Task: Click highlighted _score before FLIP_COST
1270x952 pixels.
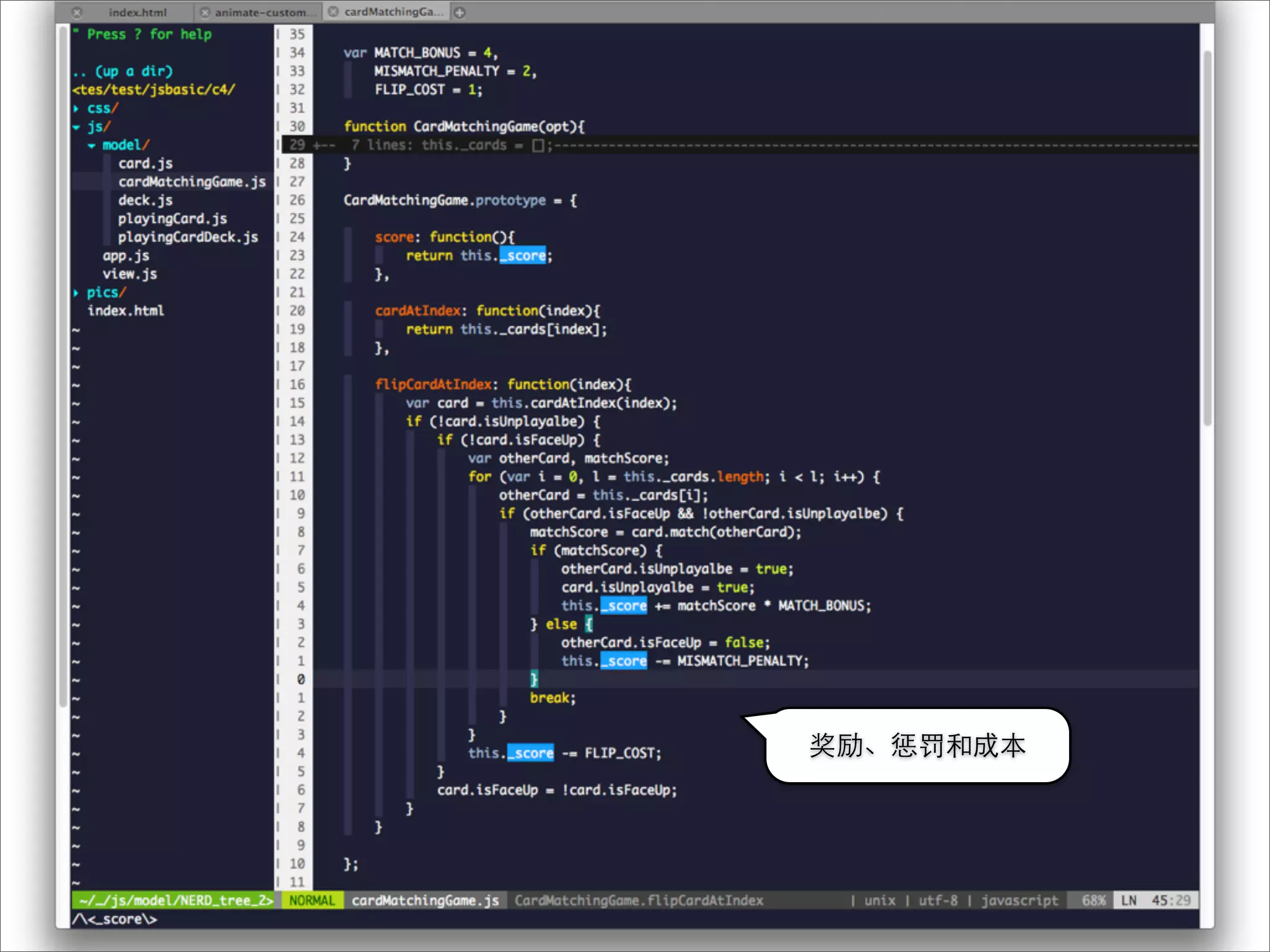Action: [x=531, y=753]
